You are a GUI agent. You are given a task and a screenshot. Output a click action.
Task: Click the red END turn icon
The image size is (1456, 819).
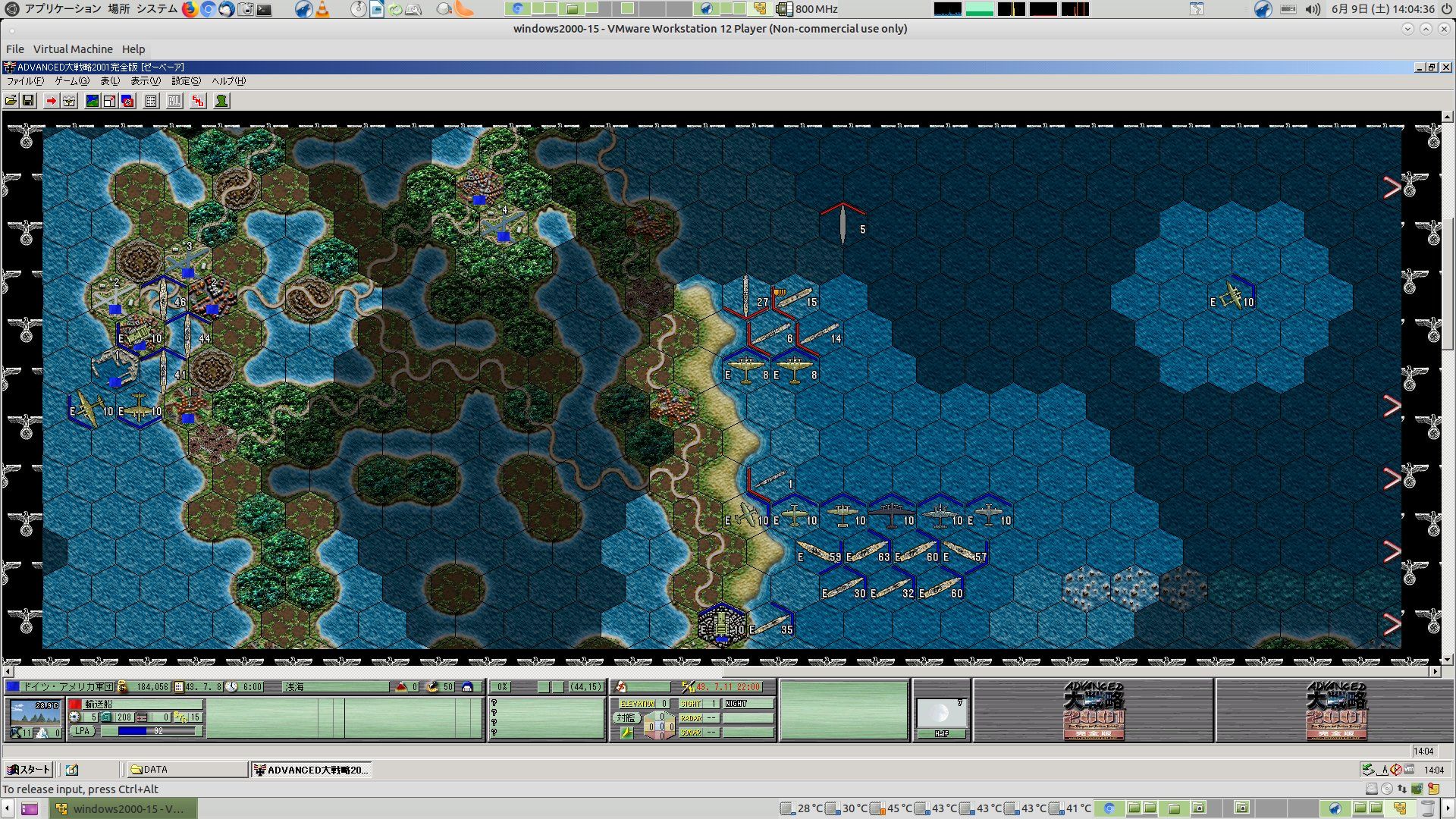198,101
